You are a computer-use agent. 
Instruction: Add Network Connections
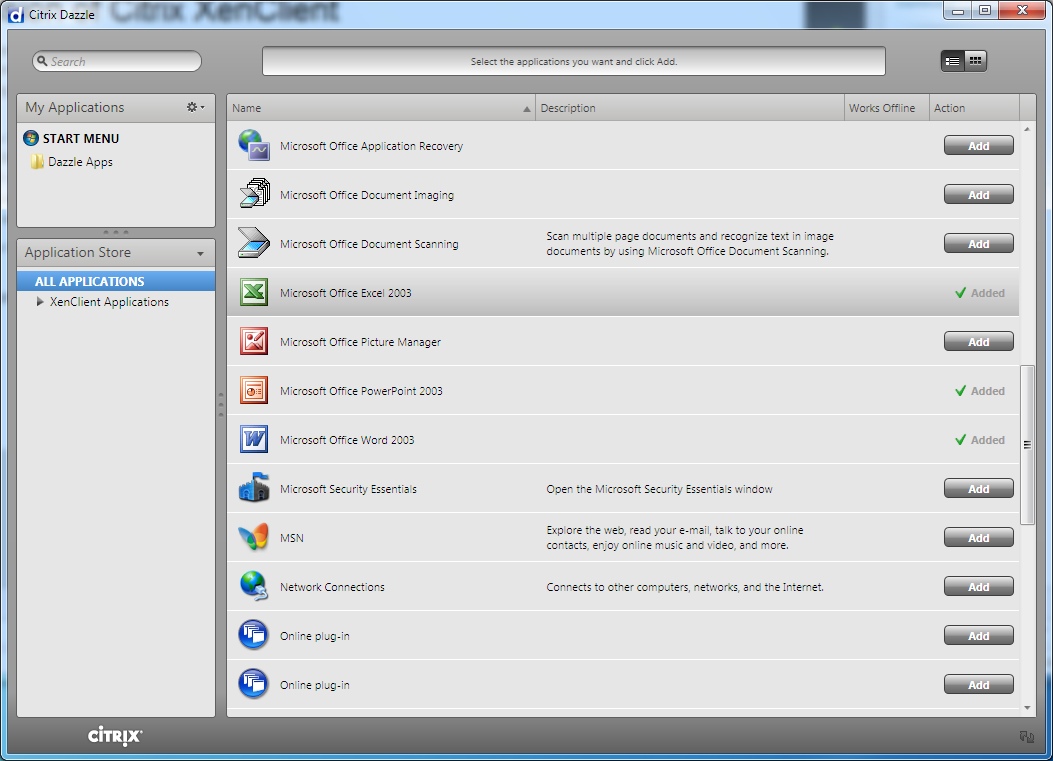point(978,587)
